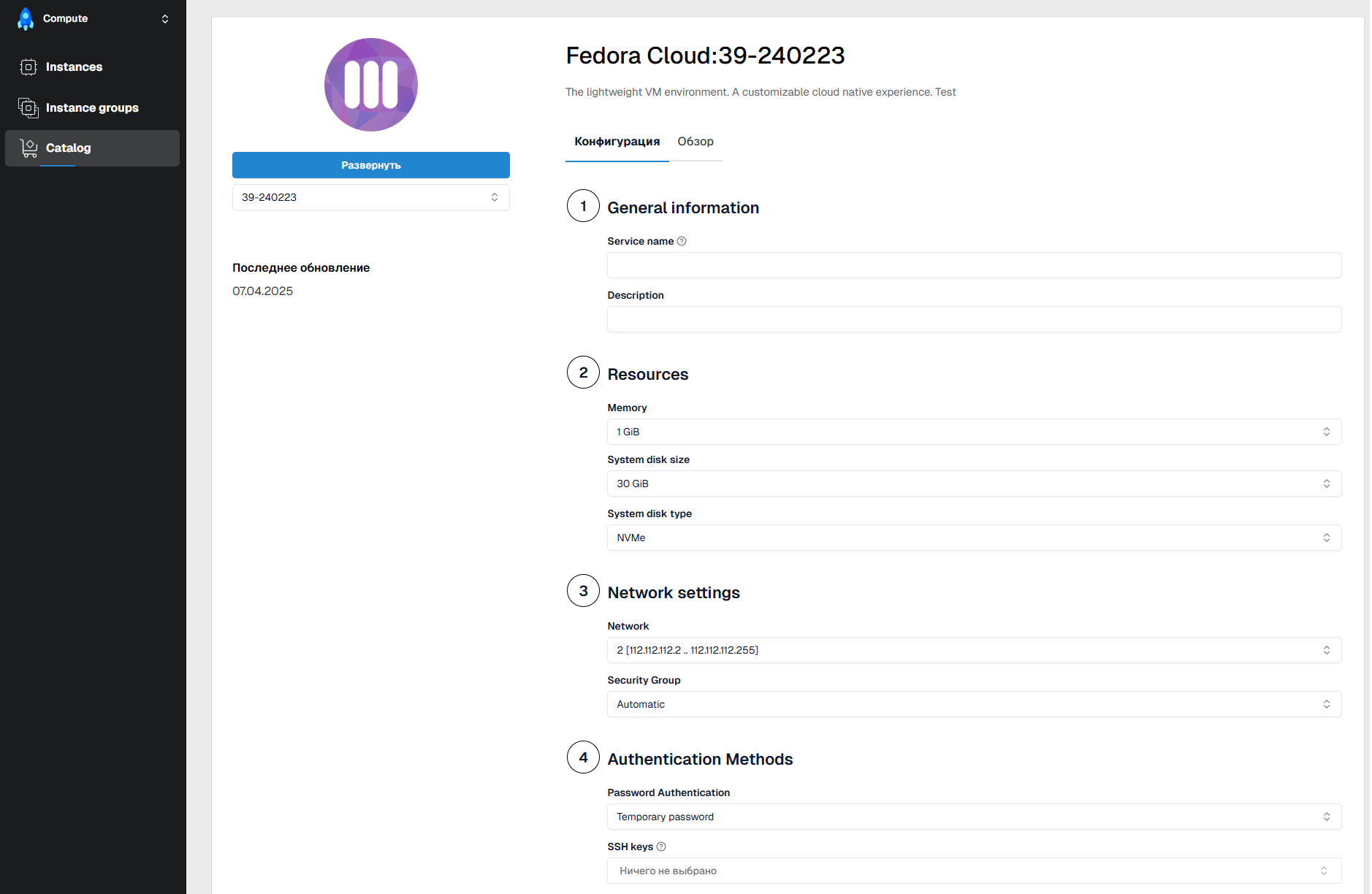Click the Catalog cart icon
The height and width of the screenshot is (894, 1372).
click(x=28, y=148)
